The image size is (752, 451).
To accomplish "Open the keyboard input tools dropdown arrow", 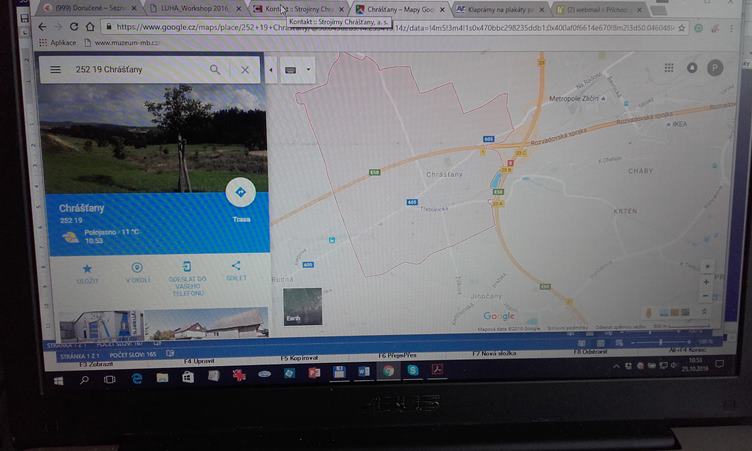I will click(x=308, y=70).
